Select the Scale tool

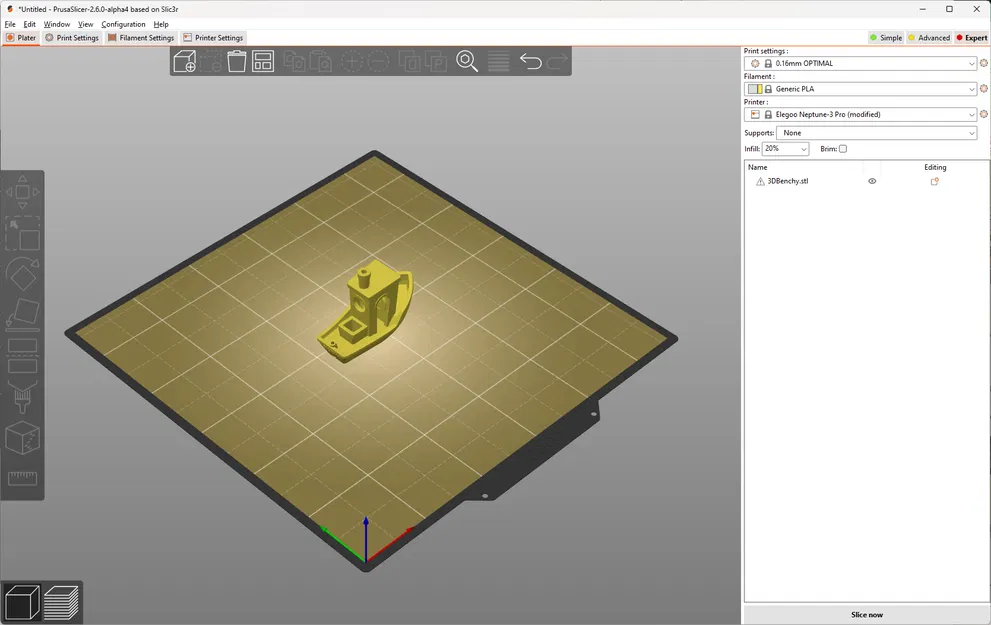coord(22,234)
